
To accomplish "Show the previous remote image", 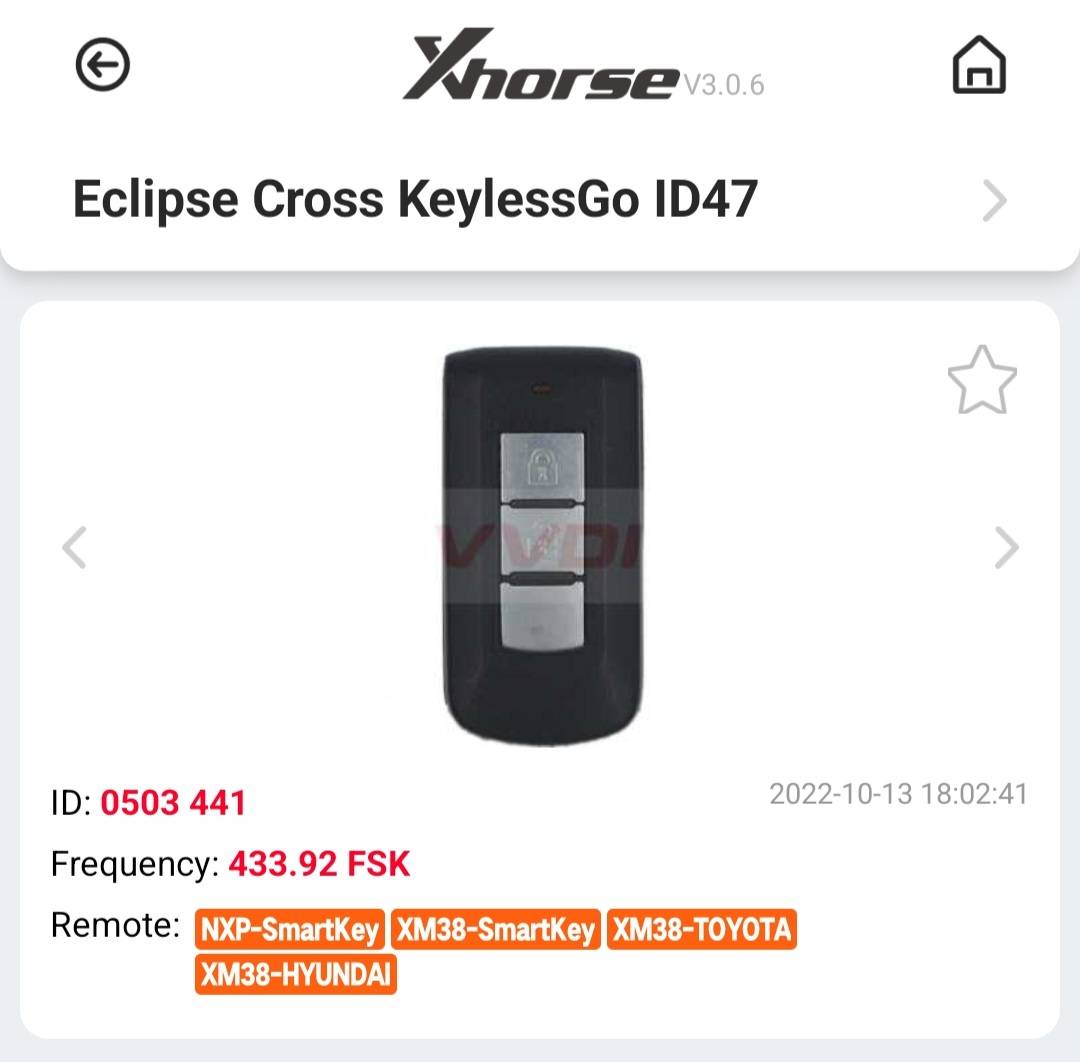I will click(x=74, y=548).
